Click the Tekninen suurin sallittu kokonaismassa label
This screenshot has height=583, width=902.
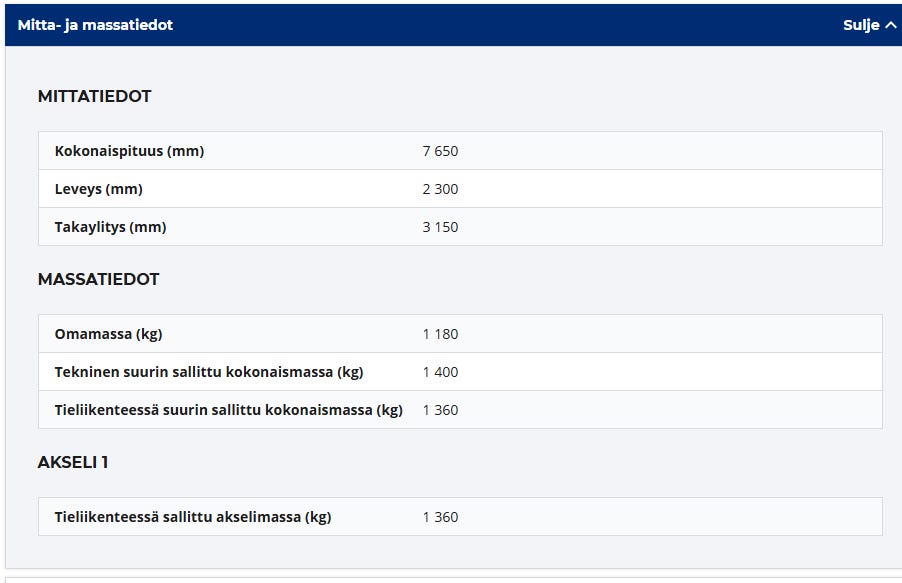(x=209, y=372)
